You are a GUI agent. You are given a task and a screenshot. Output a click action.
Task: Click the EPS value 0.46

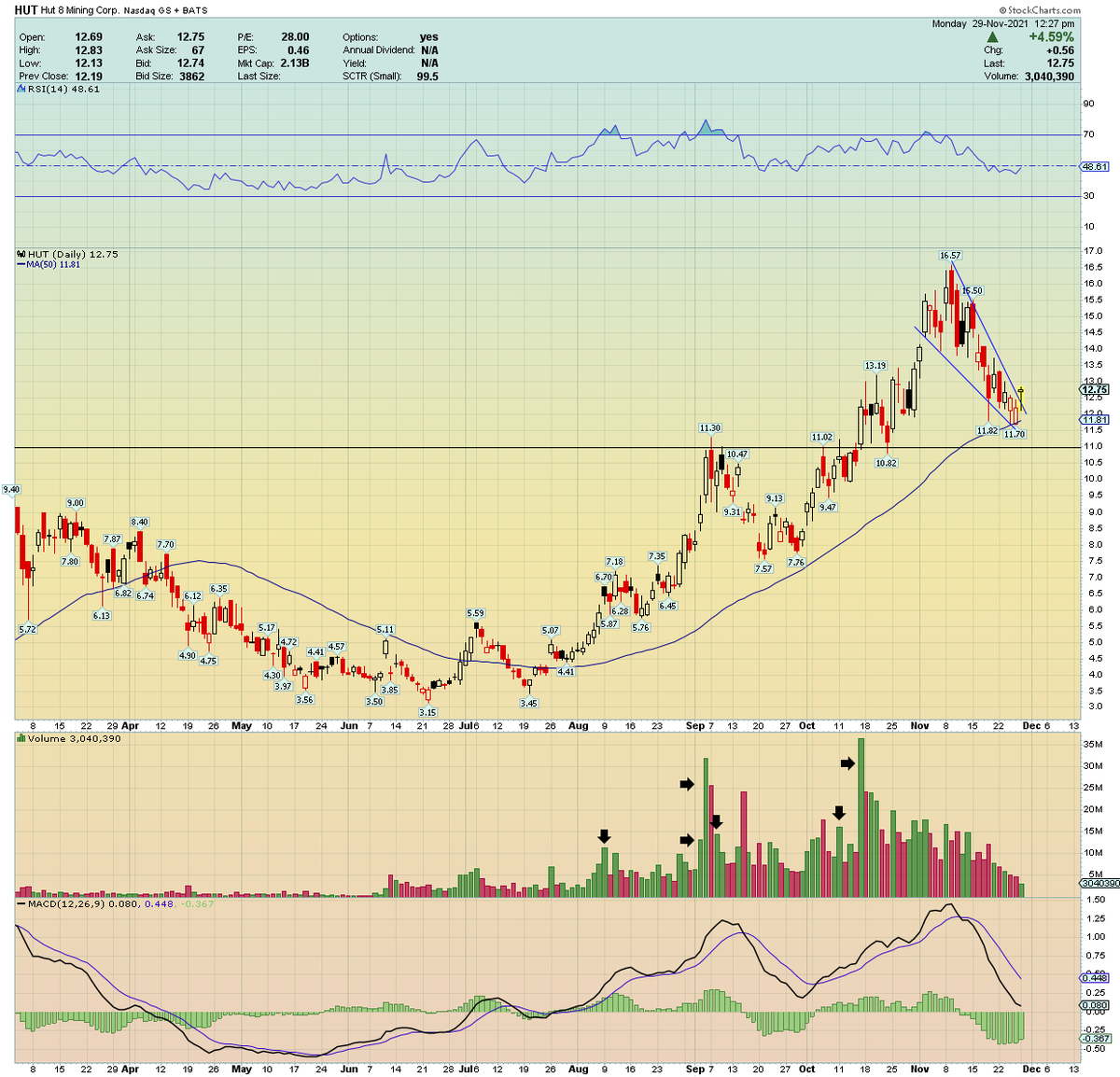pos(299,50)
